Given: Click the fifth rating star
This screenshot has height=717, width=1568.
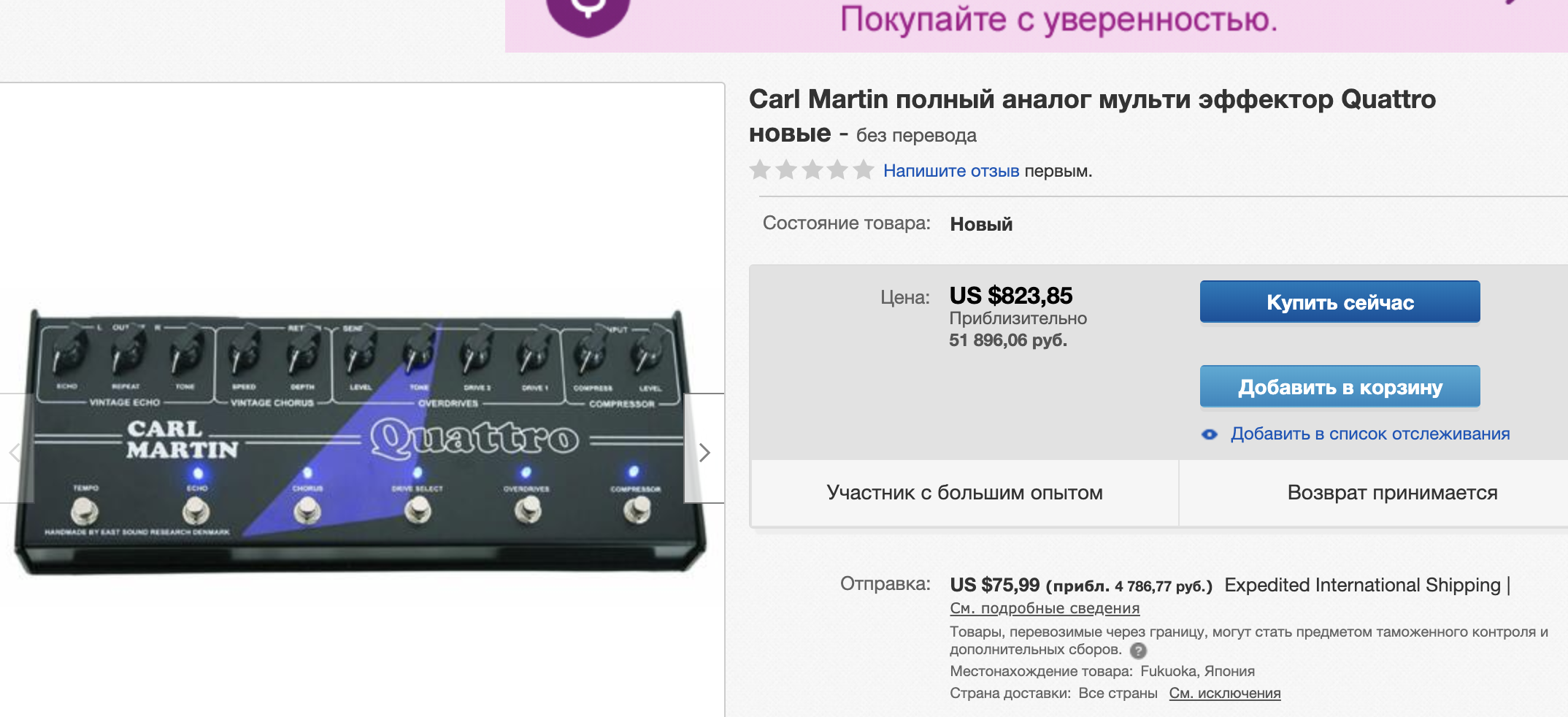Looking at the screenshot, I should pyautogui.click(x=864, y=170).
